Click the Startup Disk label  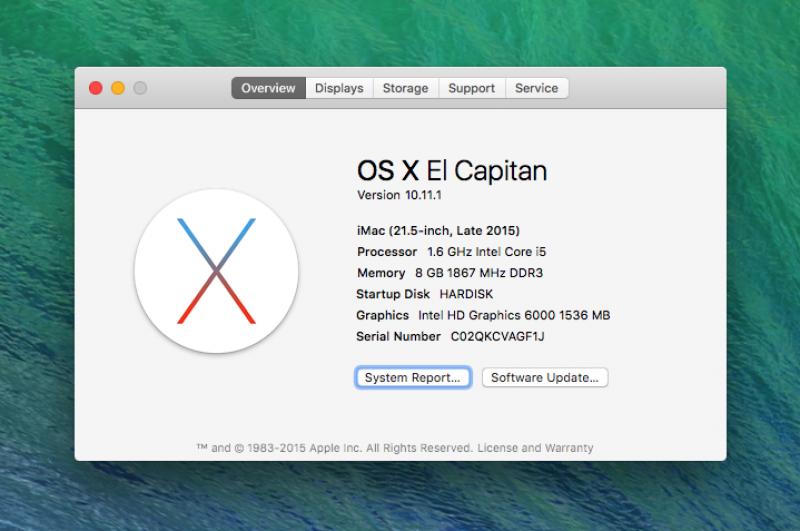pos(393,294)
